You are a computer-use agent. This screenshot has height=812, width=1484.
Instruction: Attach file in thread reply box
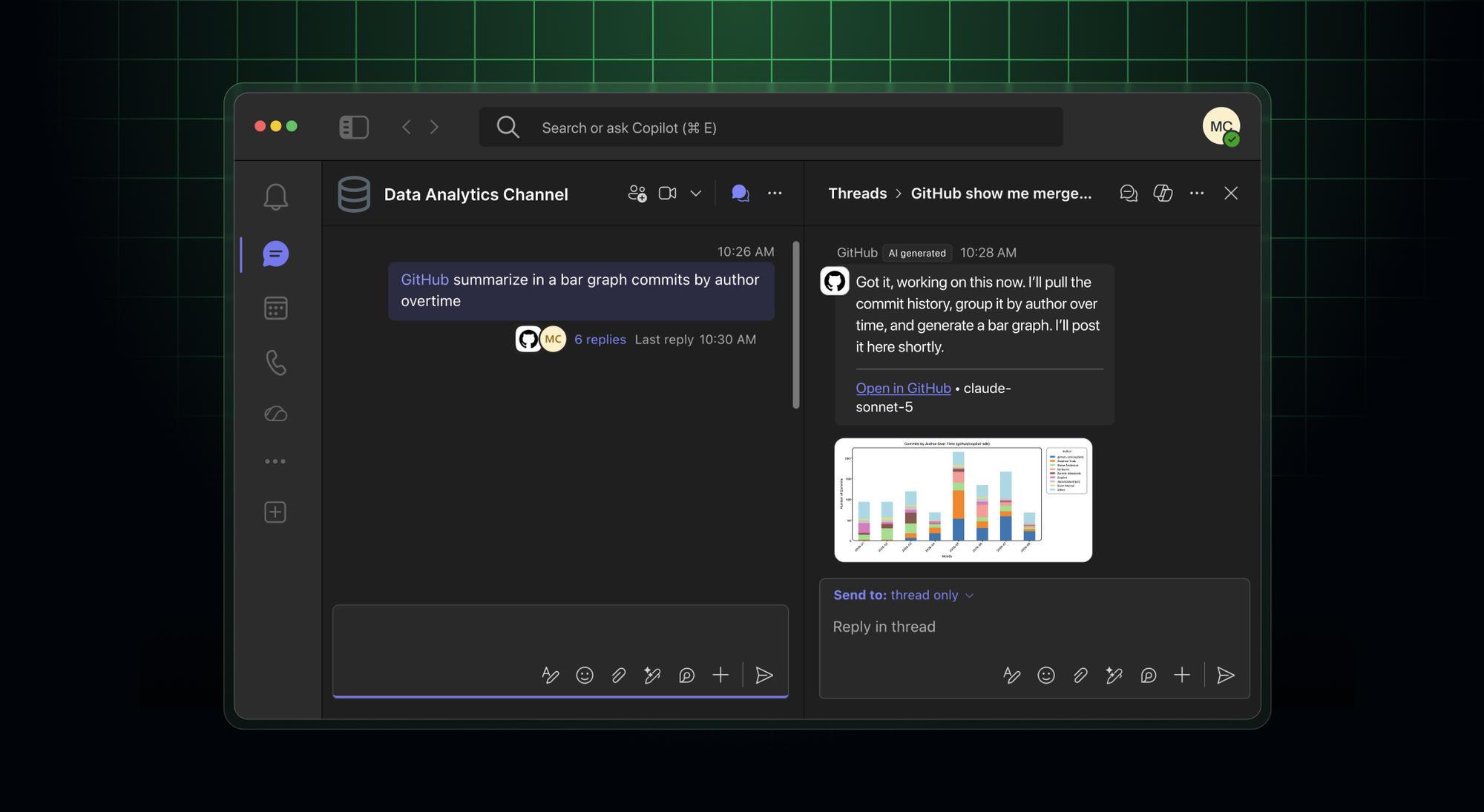1080,675
